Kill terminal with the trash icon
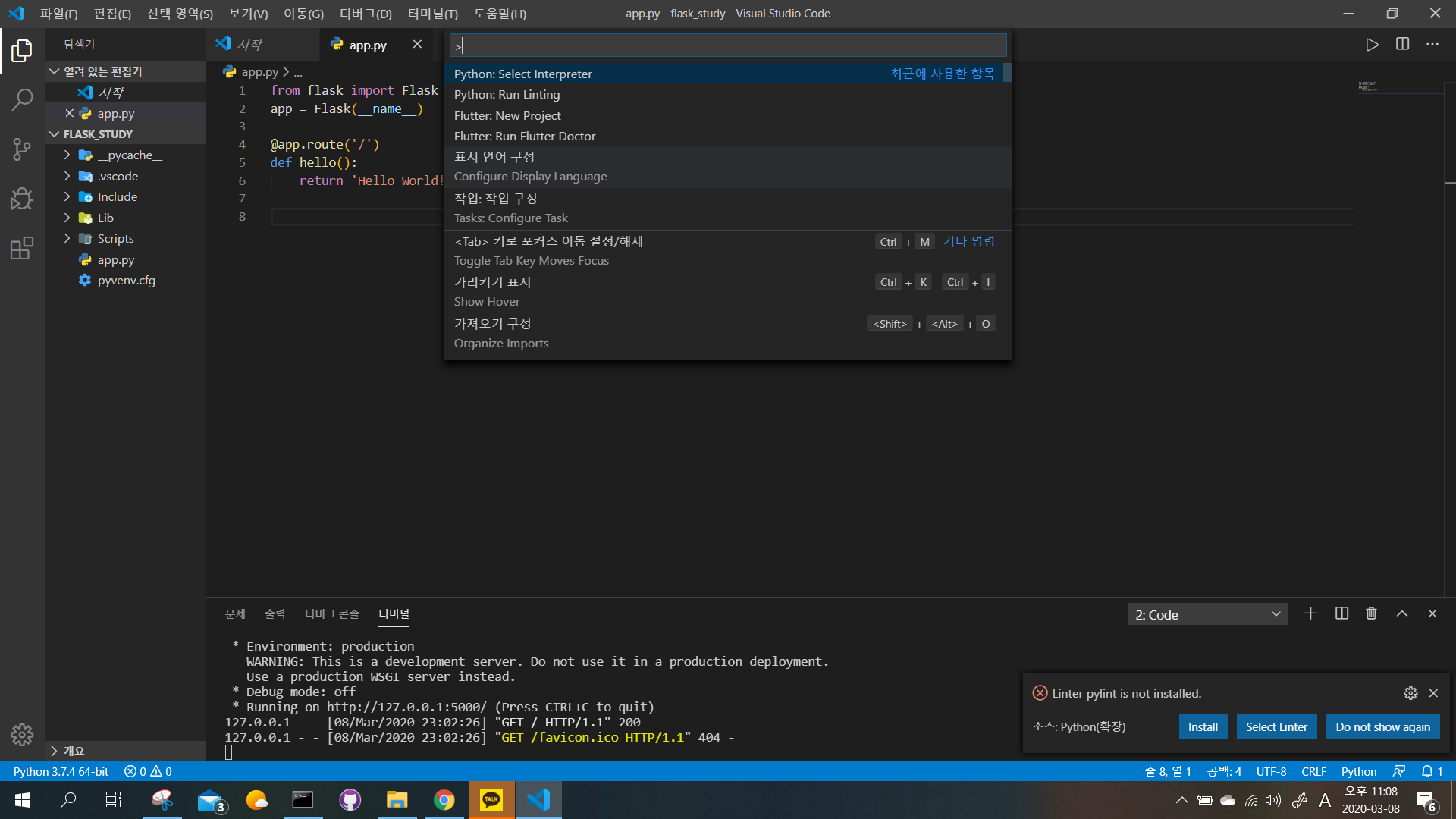Image resolution: width=1456 pixels, height=819 pixels. [1371, 613]
